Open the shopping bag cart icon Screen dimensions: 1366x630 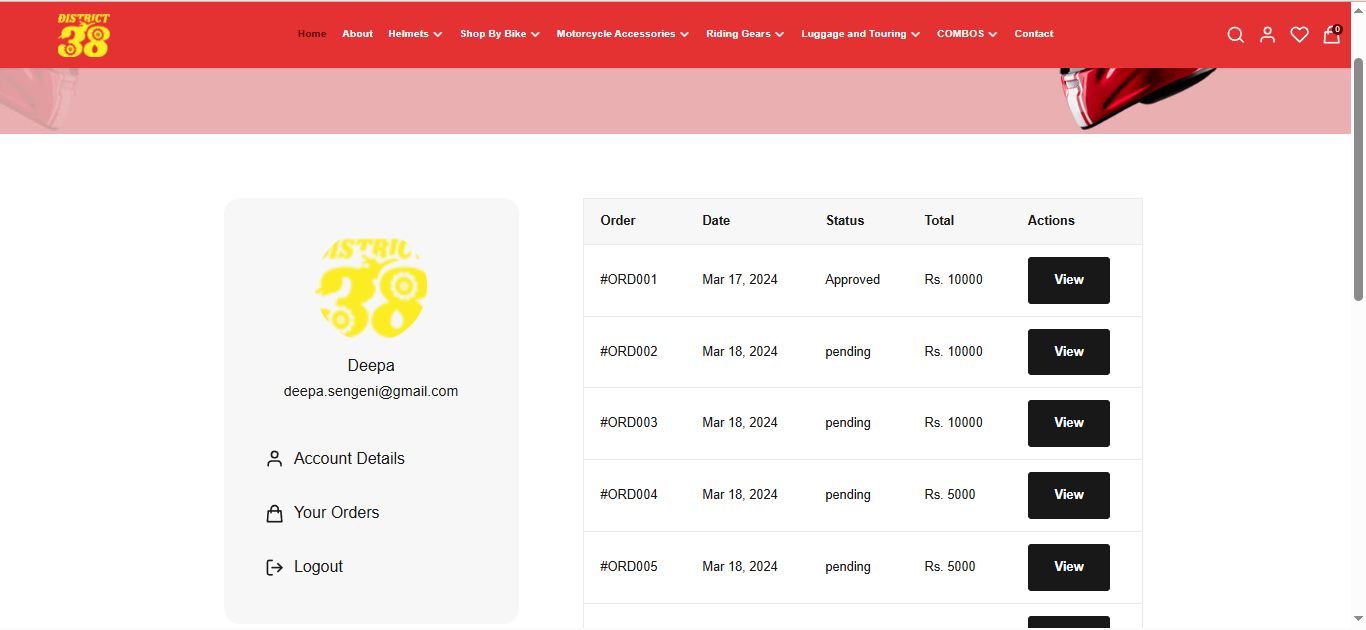click(x=1331, y=35)
